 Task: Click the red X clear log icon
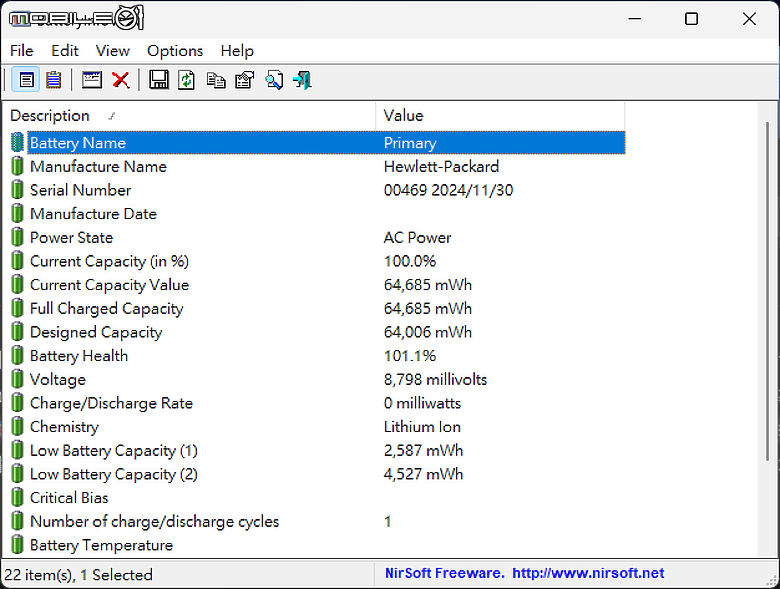pos(120,80)
